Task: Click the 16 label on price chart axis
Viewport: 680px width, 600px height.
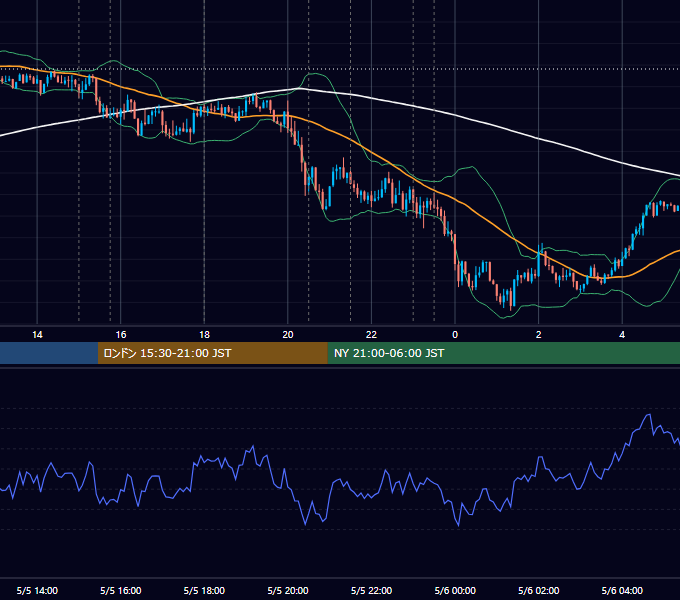Action: pyautogui.click(x=121, y=335)
